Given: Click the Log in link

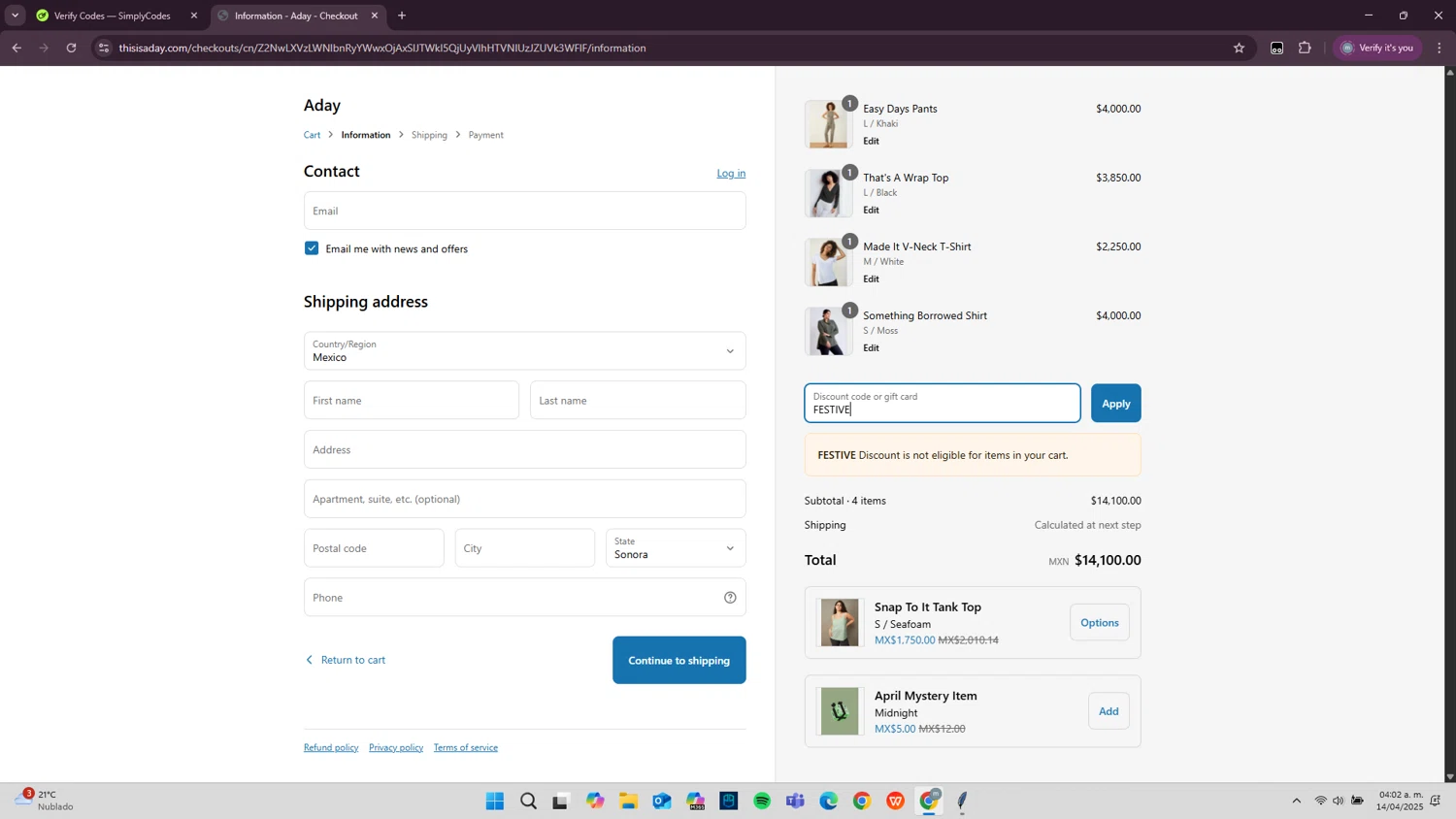Looking at the screenshot, I should (731, 174).
